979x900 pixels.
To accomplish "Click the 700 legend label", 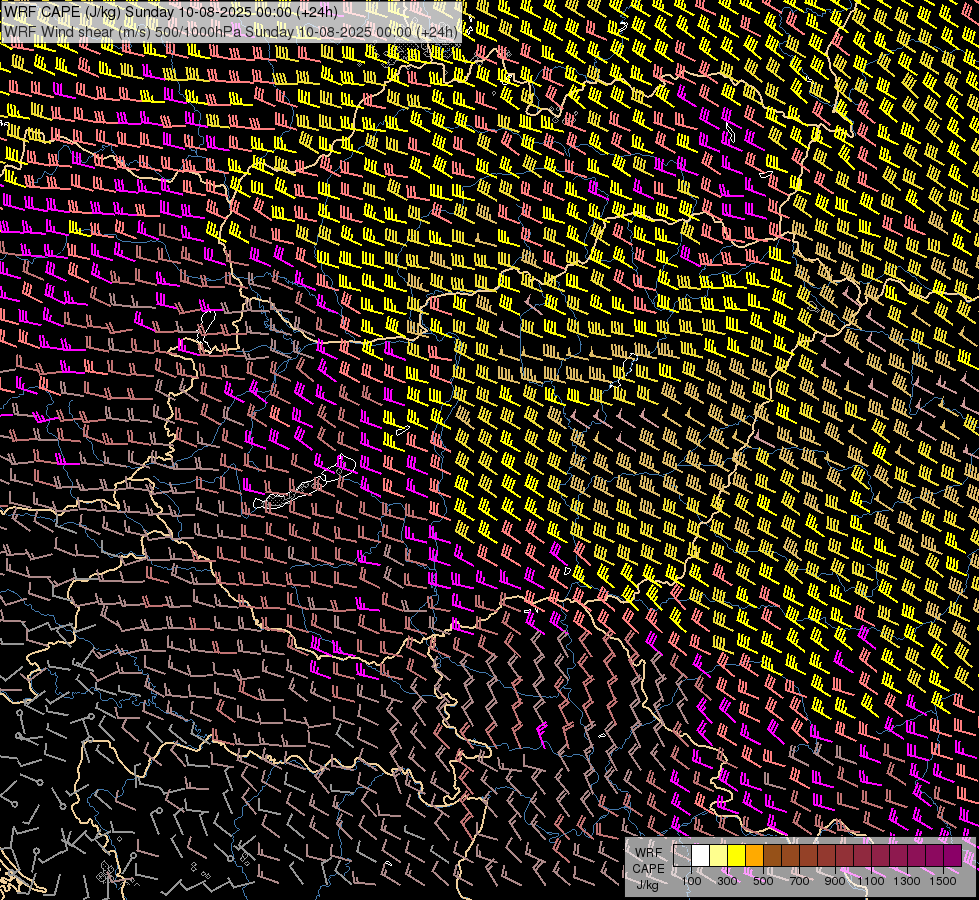I will [x=799, y=881].
